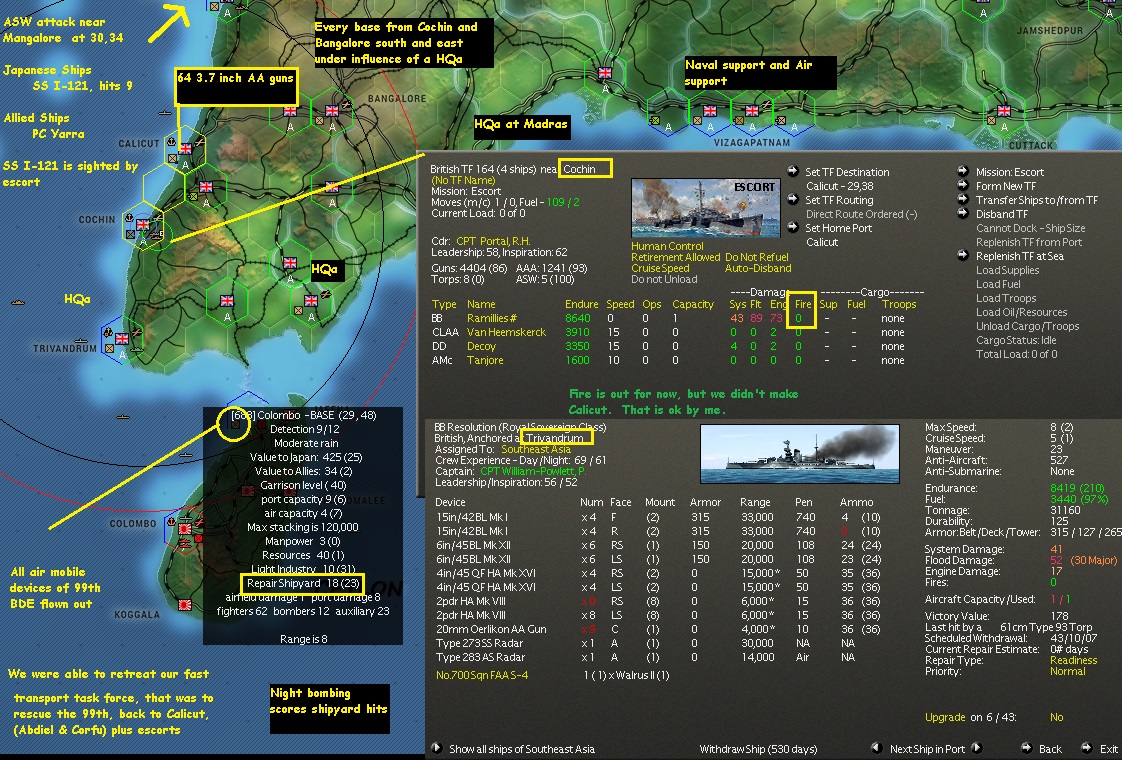
Task: Select the Cuttack base hex on map
Action: pos(1003,112)
